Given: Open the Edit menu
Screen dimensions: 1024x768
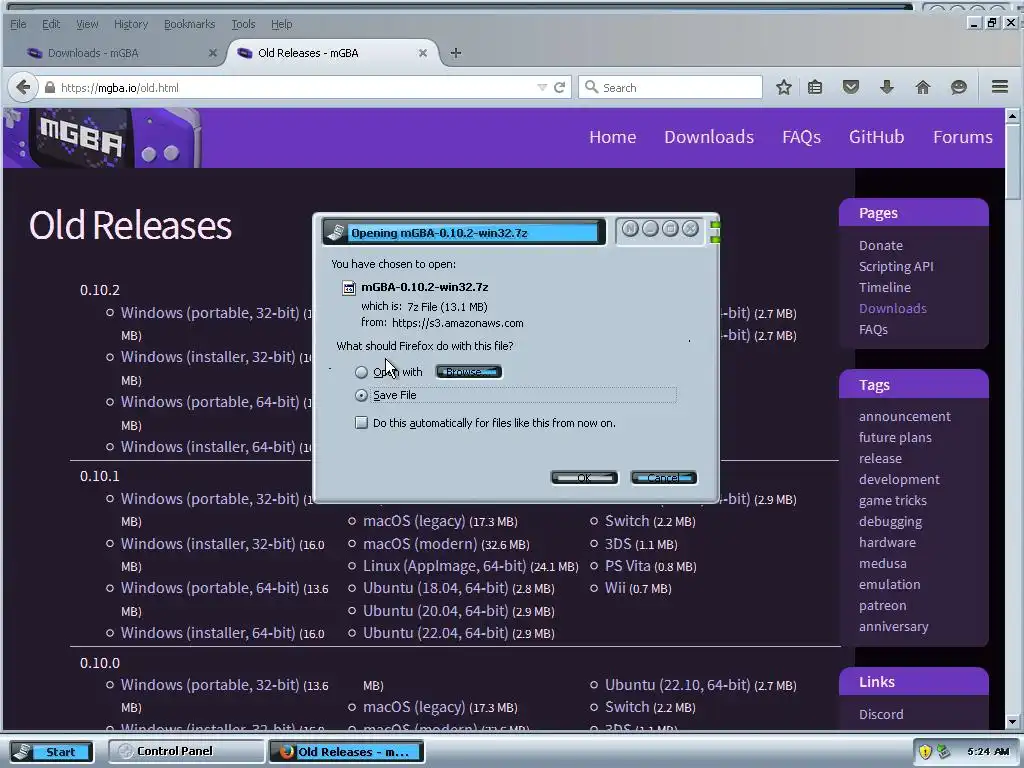Looking at the screenshot, I should pyautogui.click(x=51, y=24).
